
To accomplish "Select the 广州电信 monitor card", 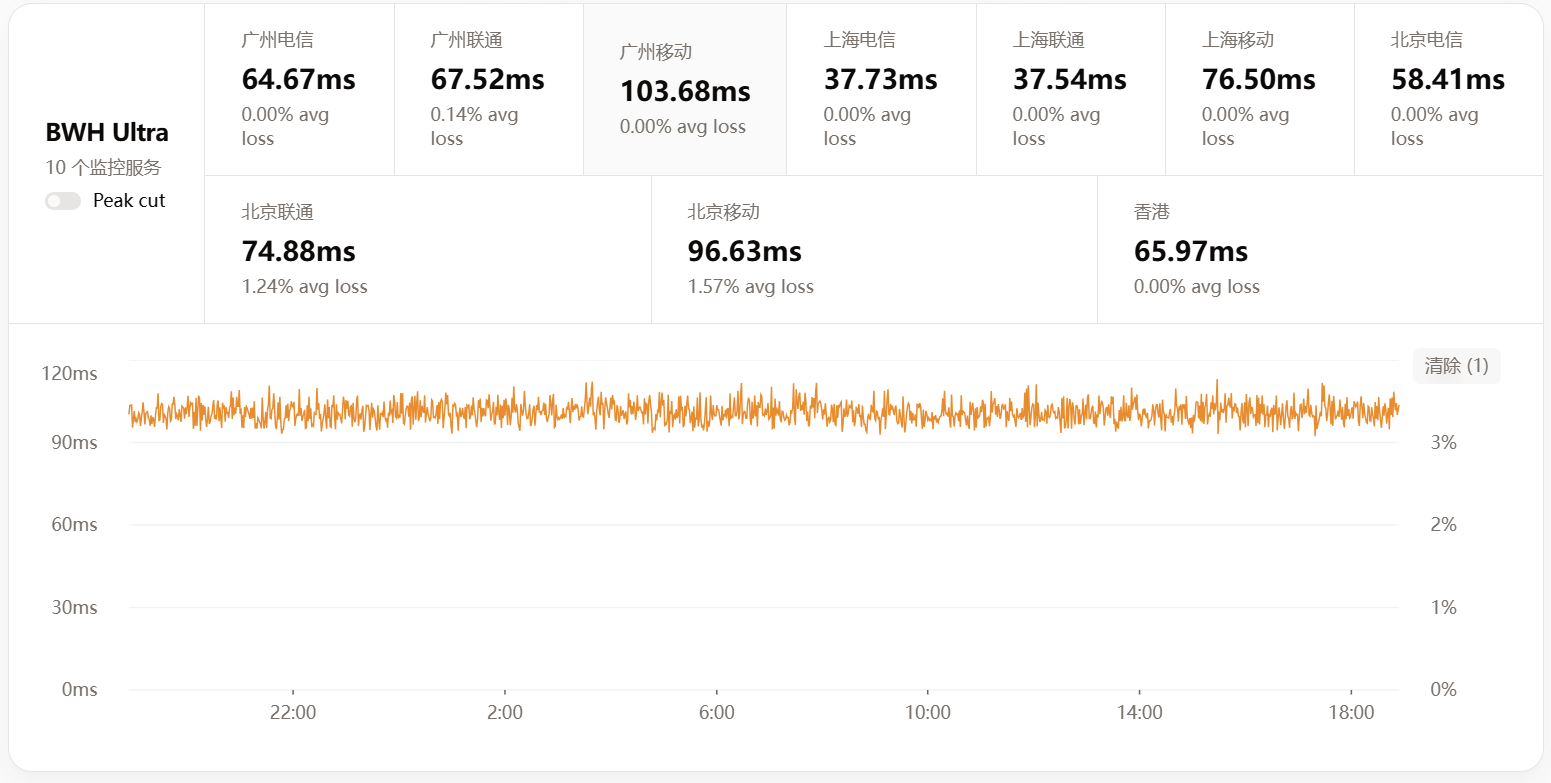I will pos(299,90).
